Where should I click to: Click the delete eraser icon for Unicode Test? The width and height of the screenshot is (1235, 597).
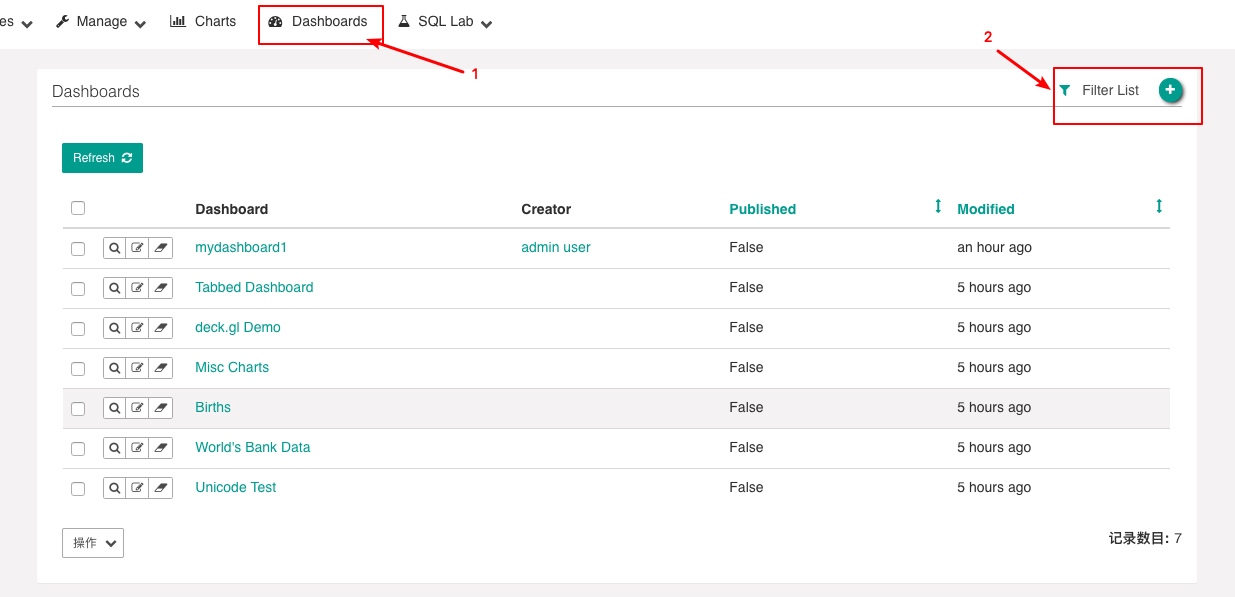160,488
